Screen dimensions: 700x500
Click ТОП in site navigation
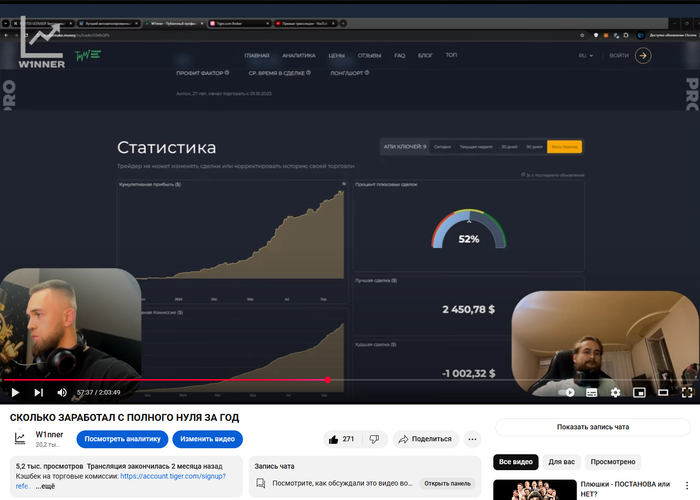[451, 55]
